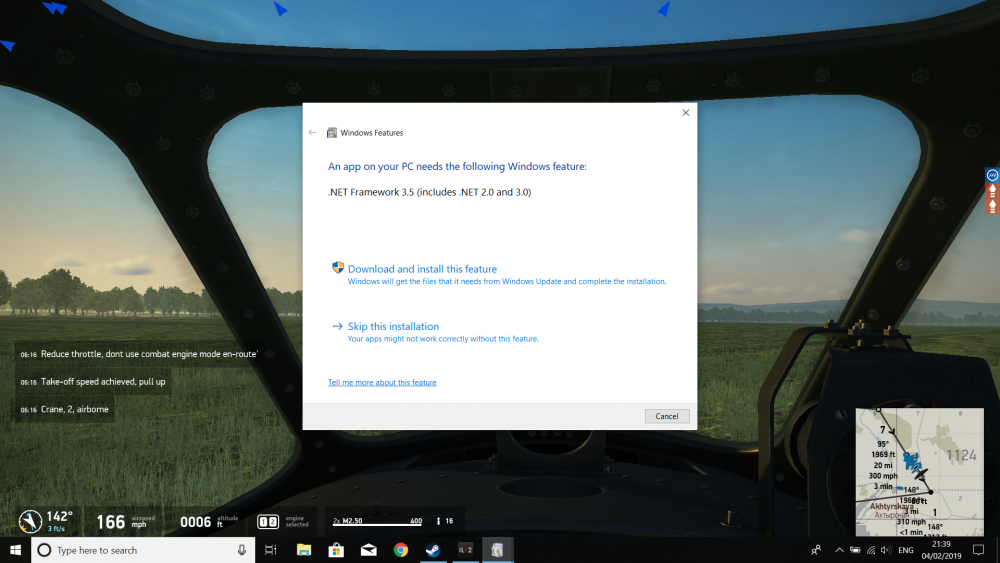1000x563 pixels.
Task: Launch Microsoft Store from taskbar
Action: pos(336,550)
